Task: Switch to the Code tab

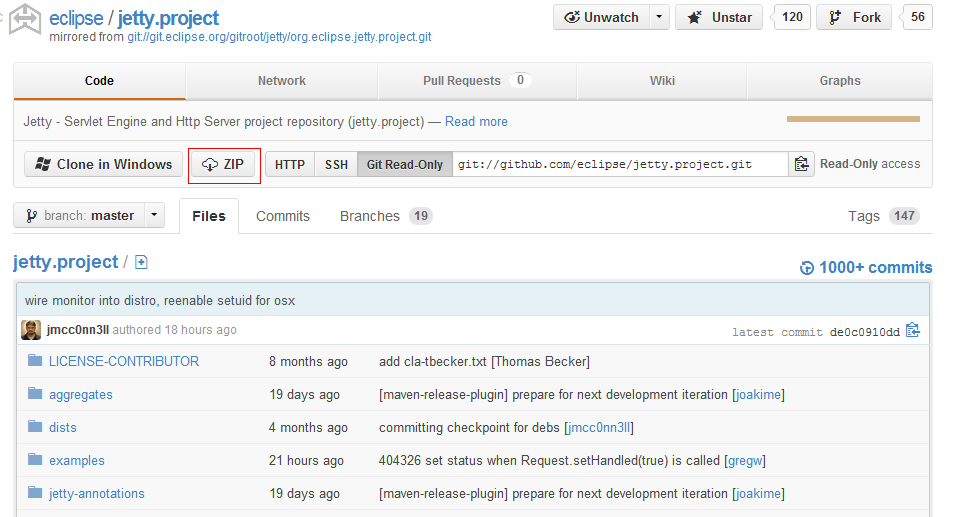Action: click(x=99, y=81)
